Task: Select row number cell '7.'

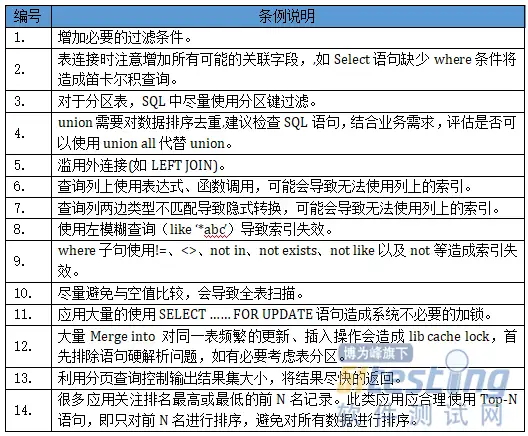Action: pyautogui.click(x=28, y=208)
